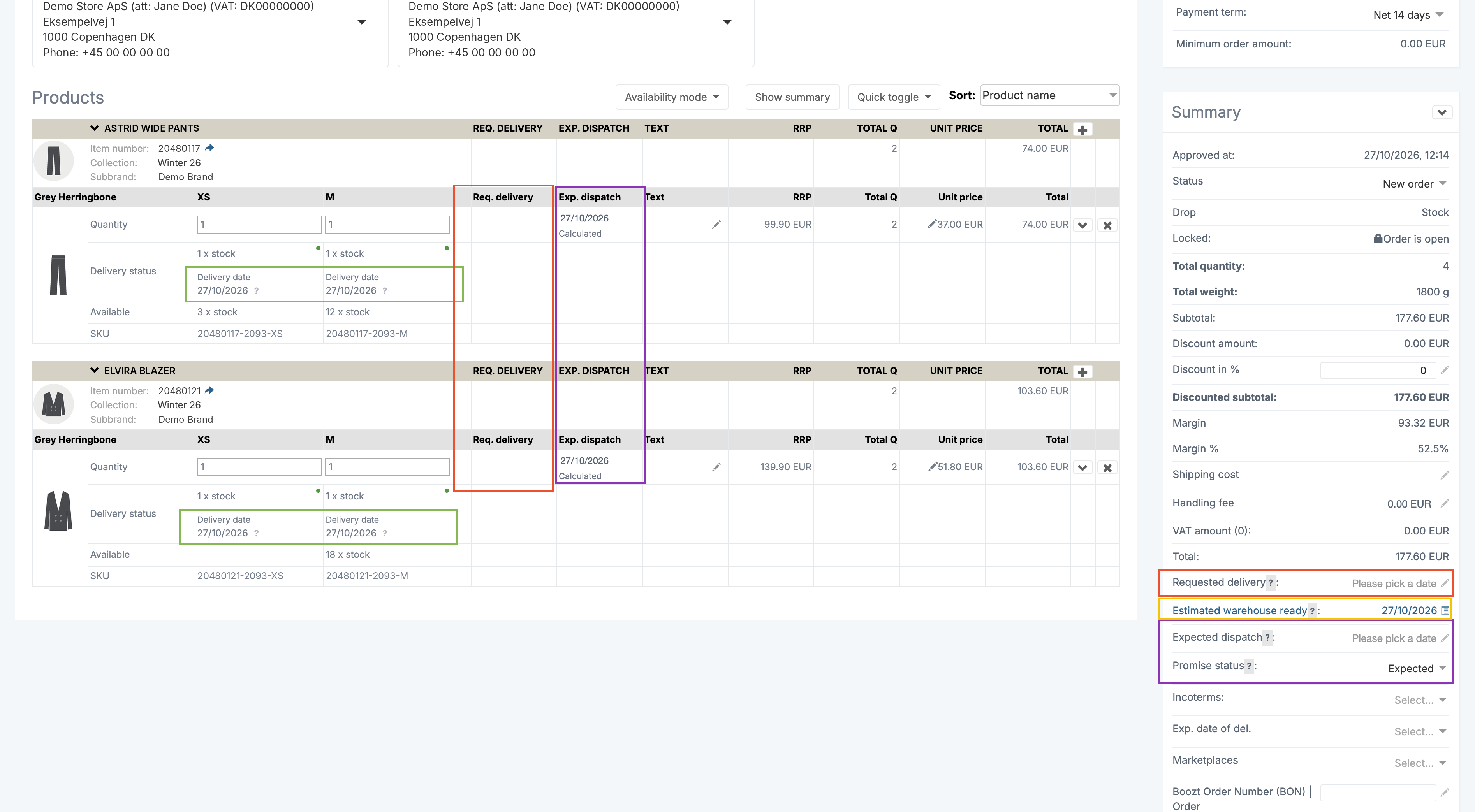Show Astrid XS delivery date help
This screenshot has width=1475, height=812.
[x=257, y=291]
